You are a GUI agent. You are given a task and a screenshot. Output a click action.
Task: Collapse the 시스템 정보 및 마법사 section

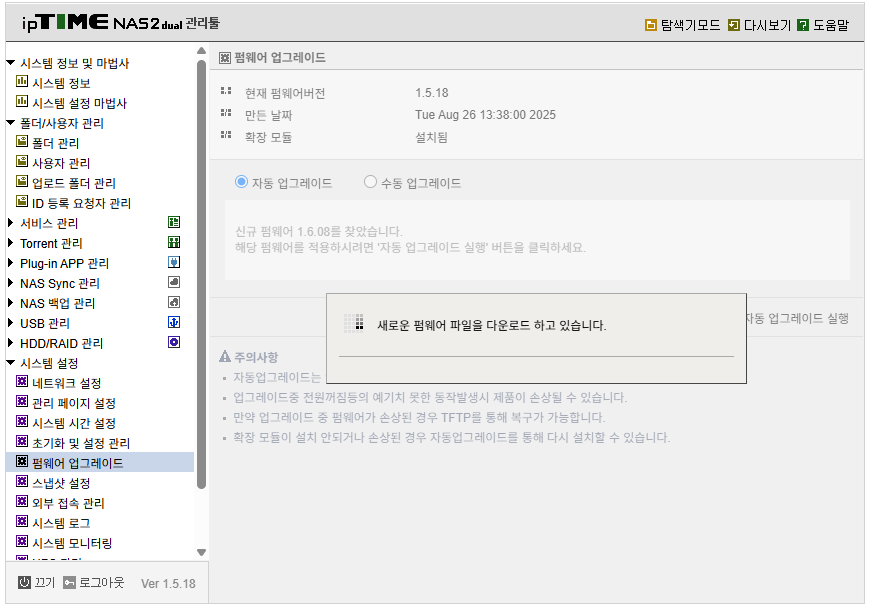(11, 63)
